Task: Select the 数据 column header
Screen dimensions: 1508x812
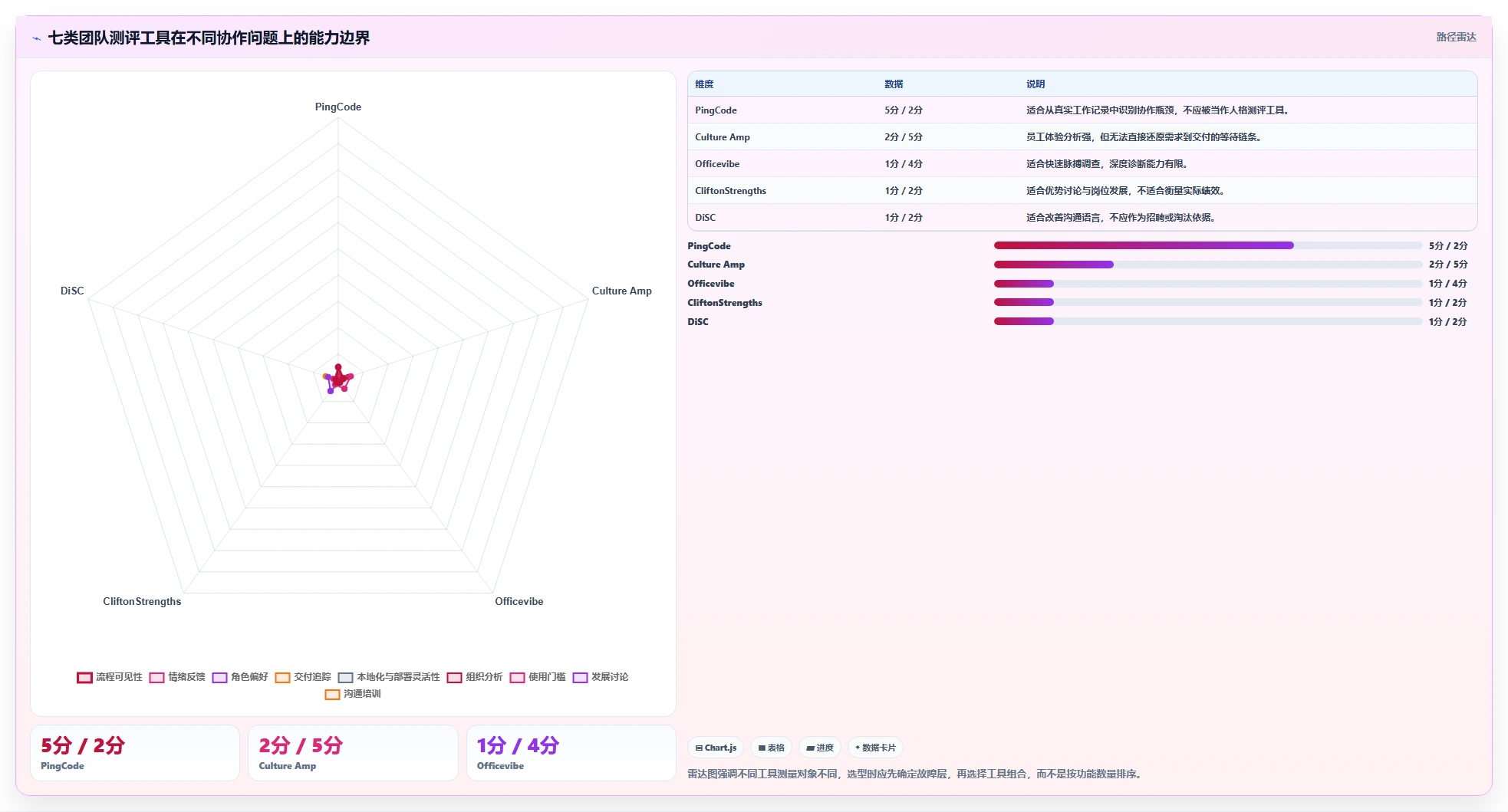Action: [894, 84]
